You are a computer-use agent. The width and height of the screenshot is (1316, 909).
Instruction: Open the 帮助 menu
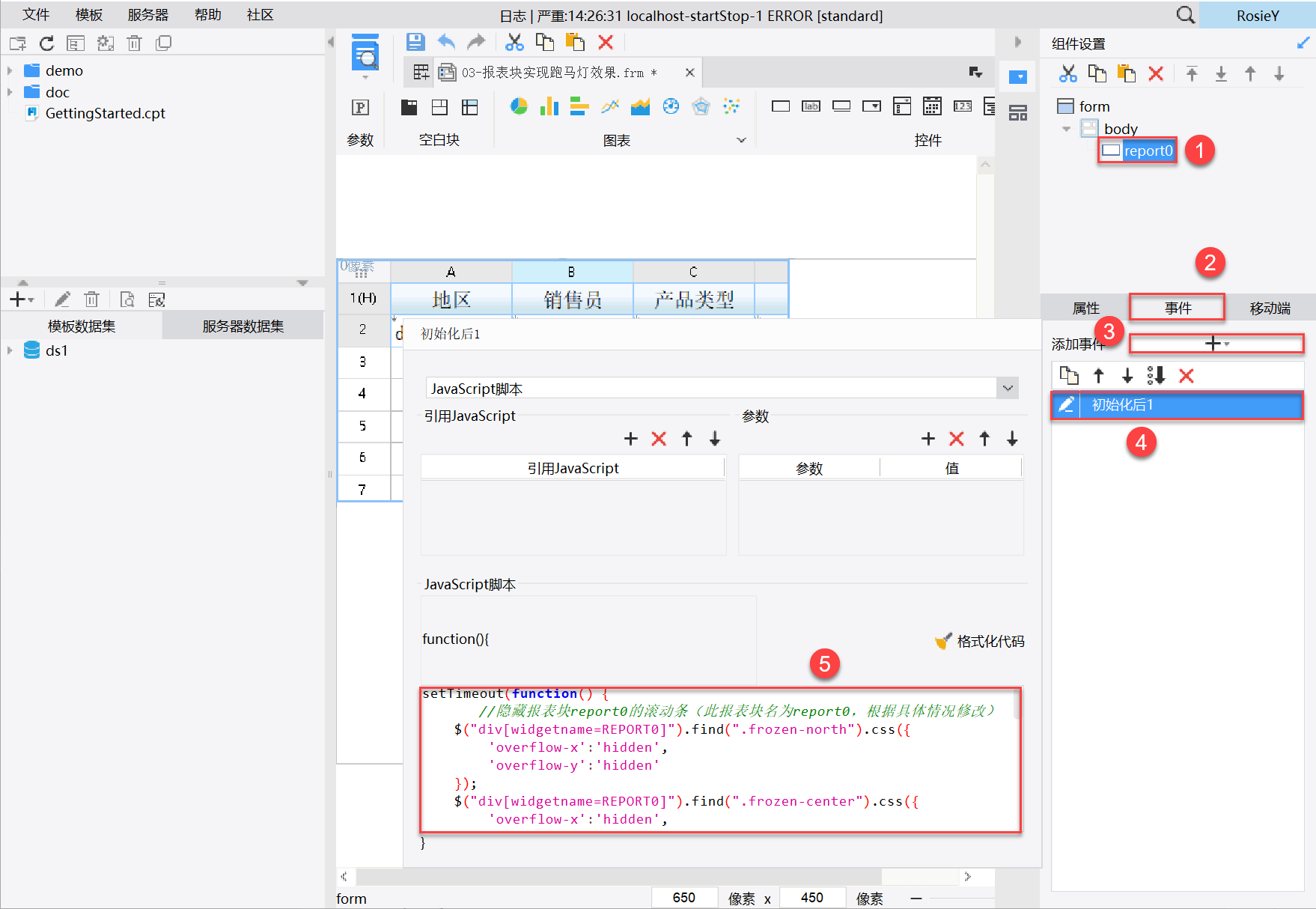pos(208,15)
